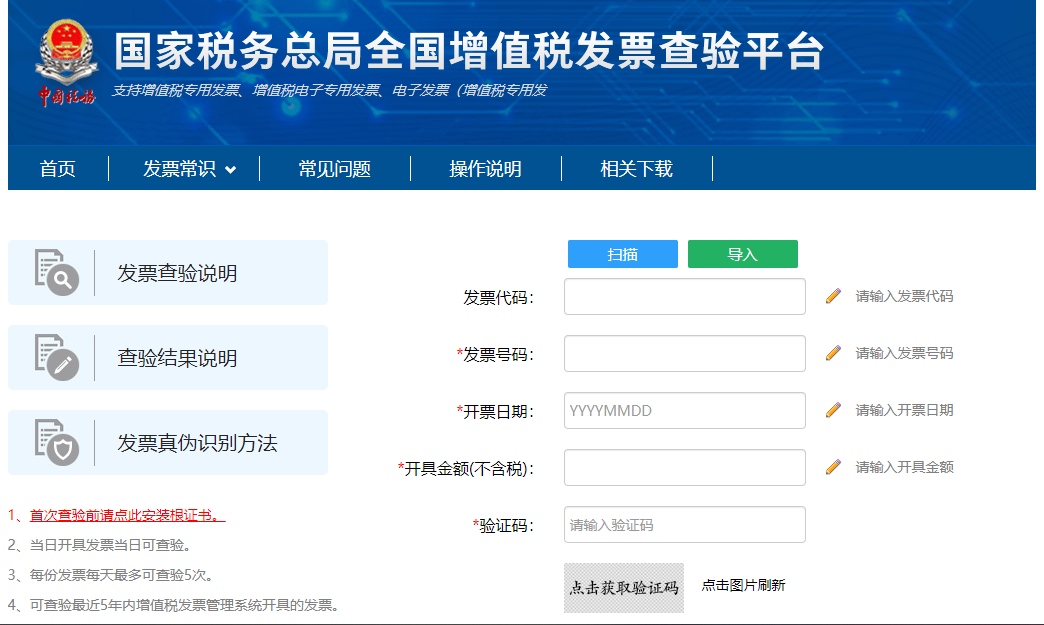Image resolution: width=1044 pixels, height=625 pixels.
Task: Click the 发票查验说明 document search icon
Action: tap(57, 272)
